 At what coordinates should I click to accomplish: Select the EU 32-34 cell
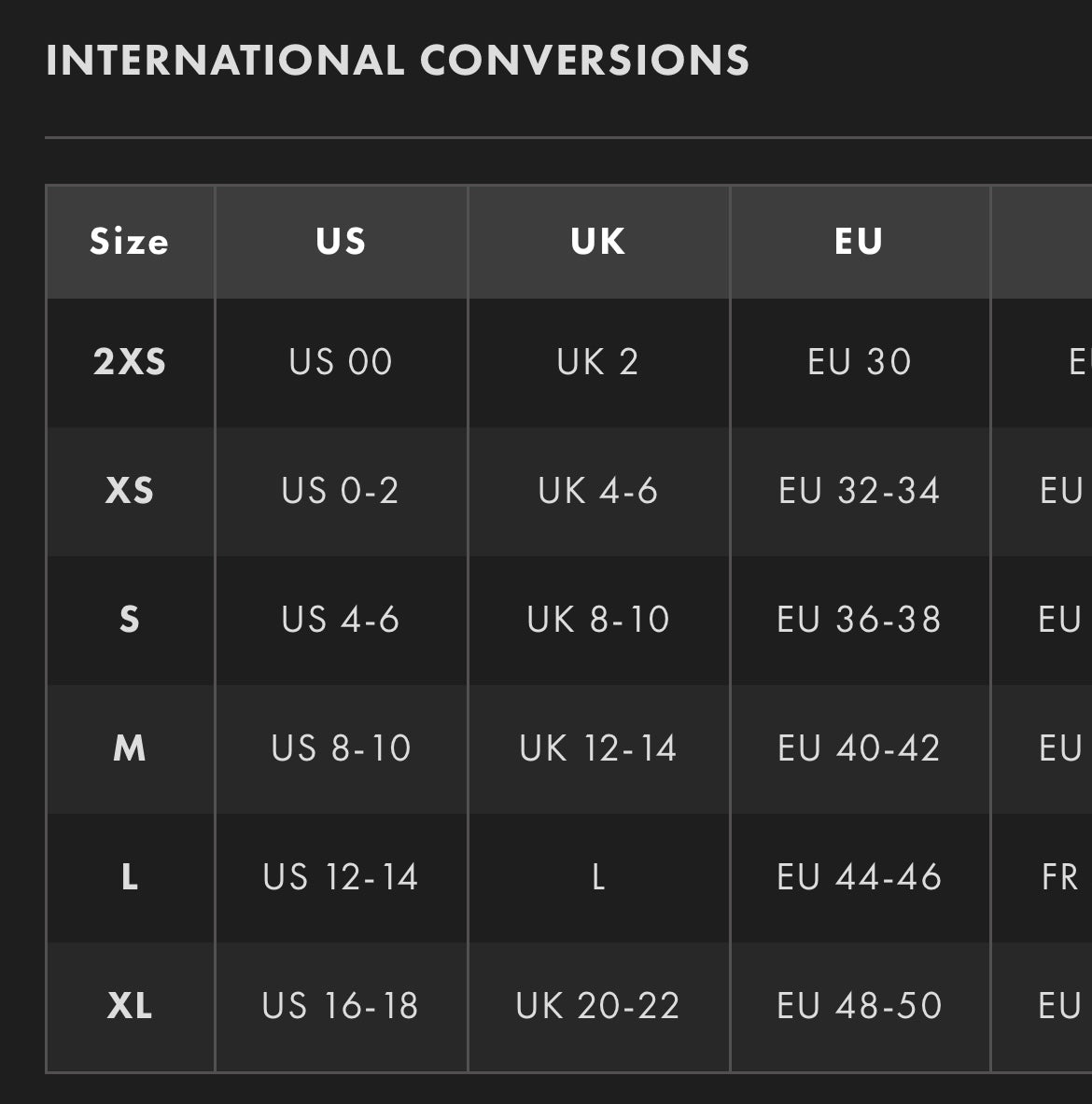pyautogui.click(x=859, y=491)
